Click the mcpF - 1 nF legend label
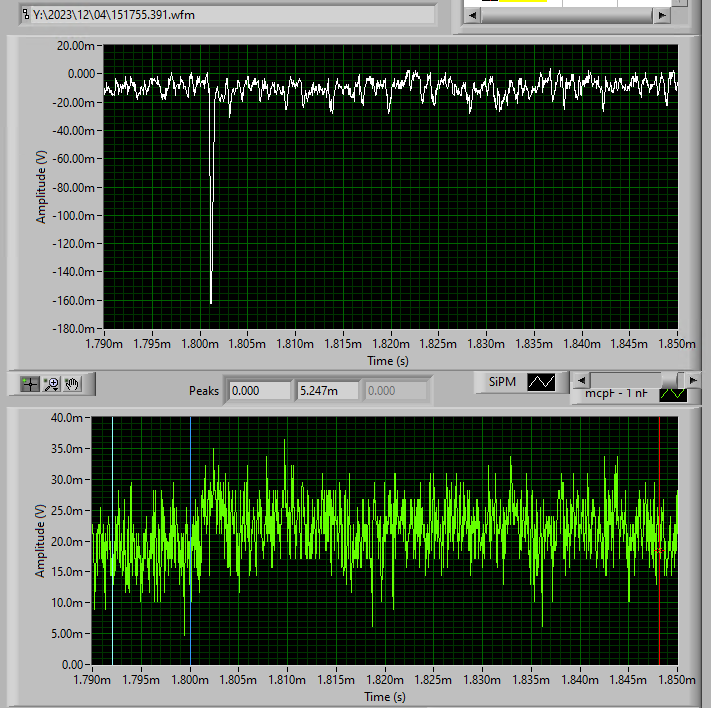Viewport: 711px width, 708px height. pyautogui.click(x=619, y=395)
